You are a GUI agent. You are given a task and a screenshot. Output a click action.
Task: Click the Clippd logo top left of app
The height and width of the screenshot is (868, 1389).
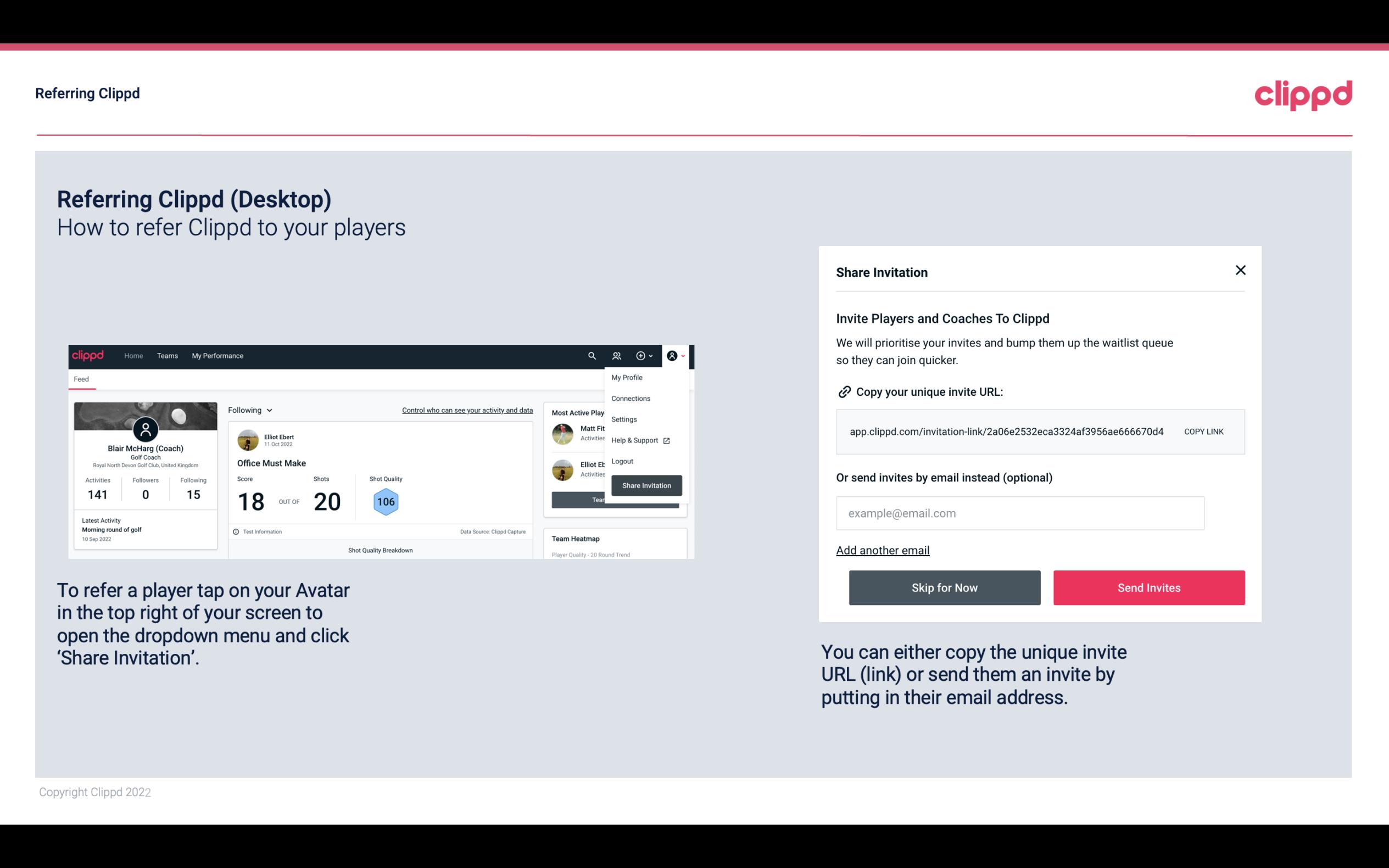91,356
